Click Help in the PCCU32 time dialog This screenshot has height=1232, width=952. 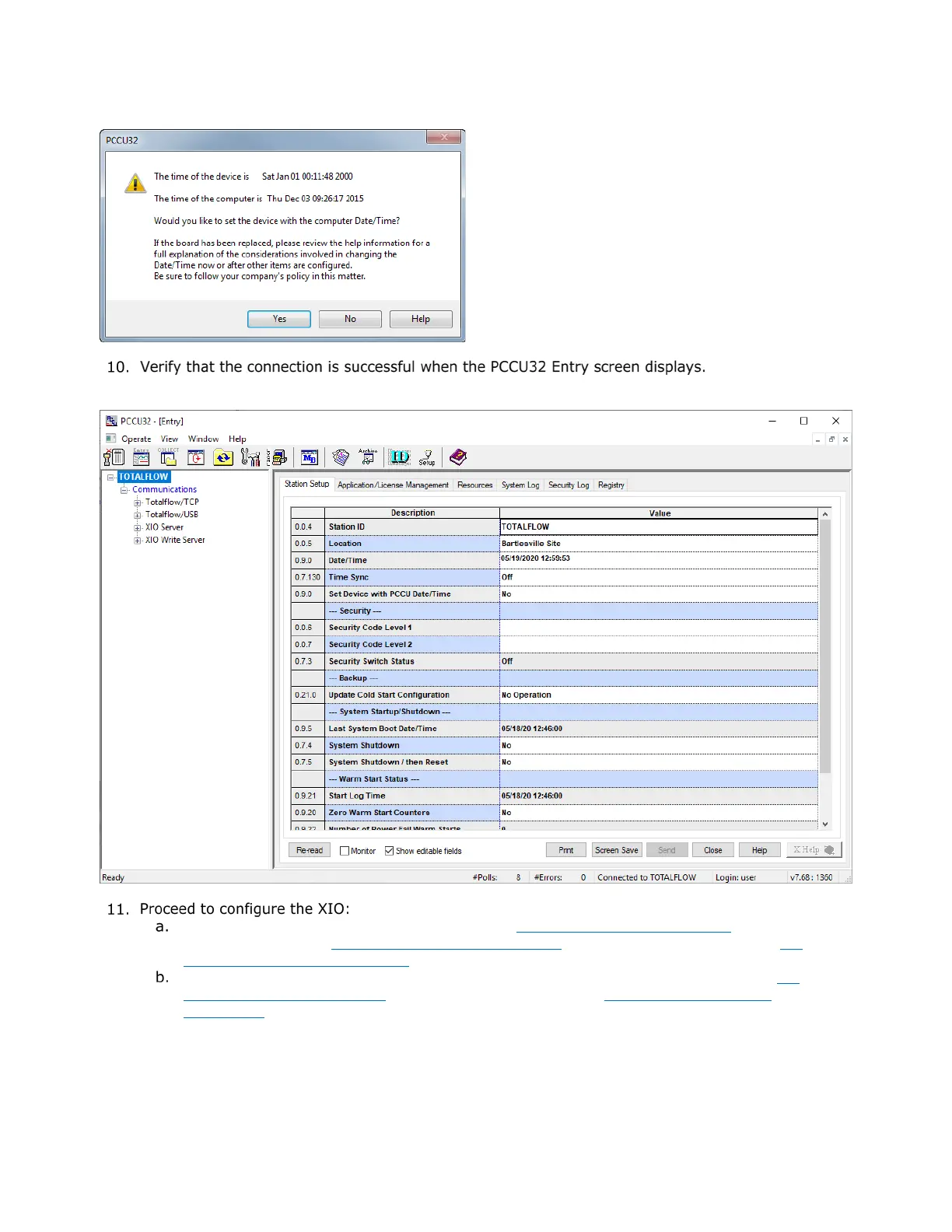tap(421, 319)
